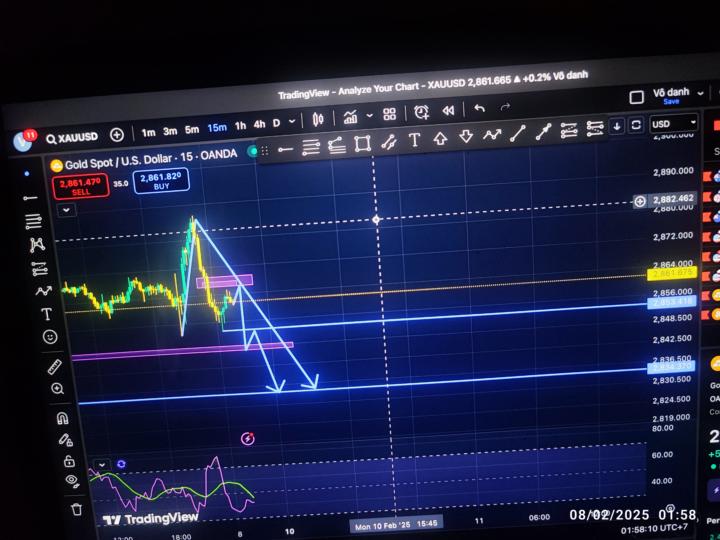Switch to the 5m timeframe
Viewport: 720px width, 540px height.
(x=192, y=130)
